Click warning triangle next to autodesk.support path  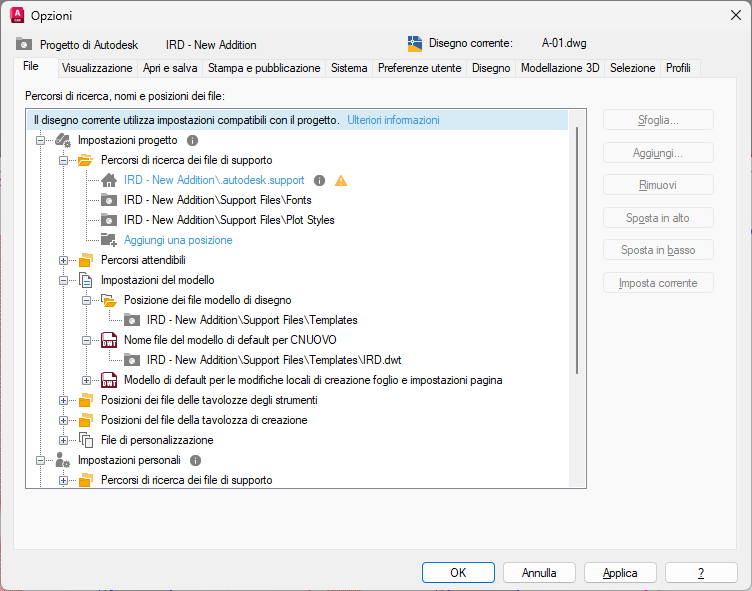point(341,181)
